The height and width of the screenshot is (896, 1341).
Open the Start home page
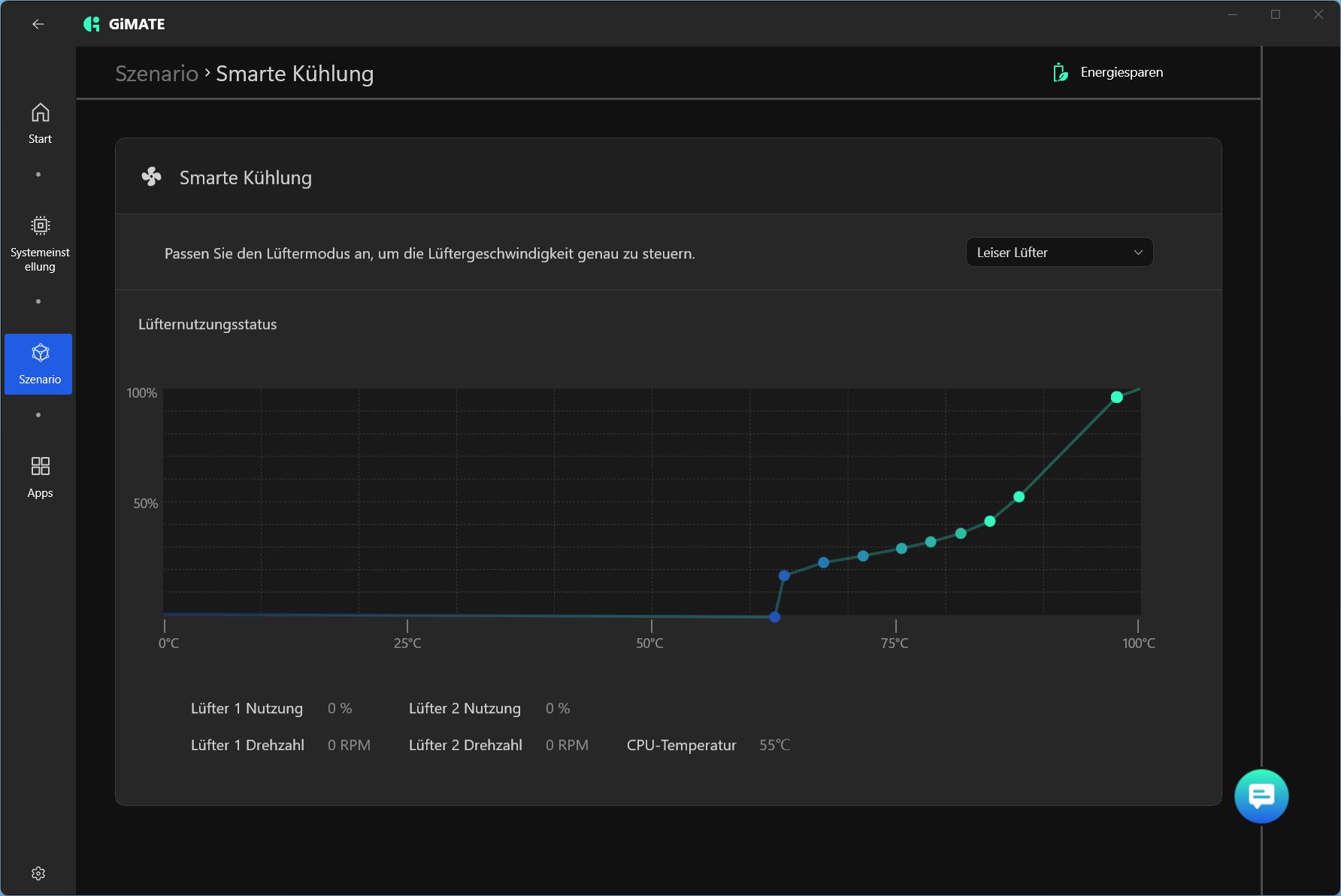coord(40,123)
